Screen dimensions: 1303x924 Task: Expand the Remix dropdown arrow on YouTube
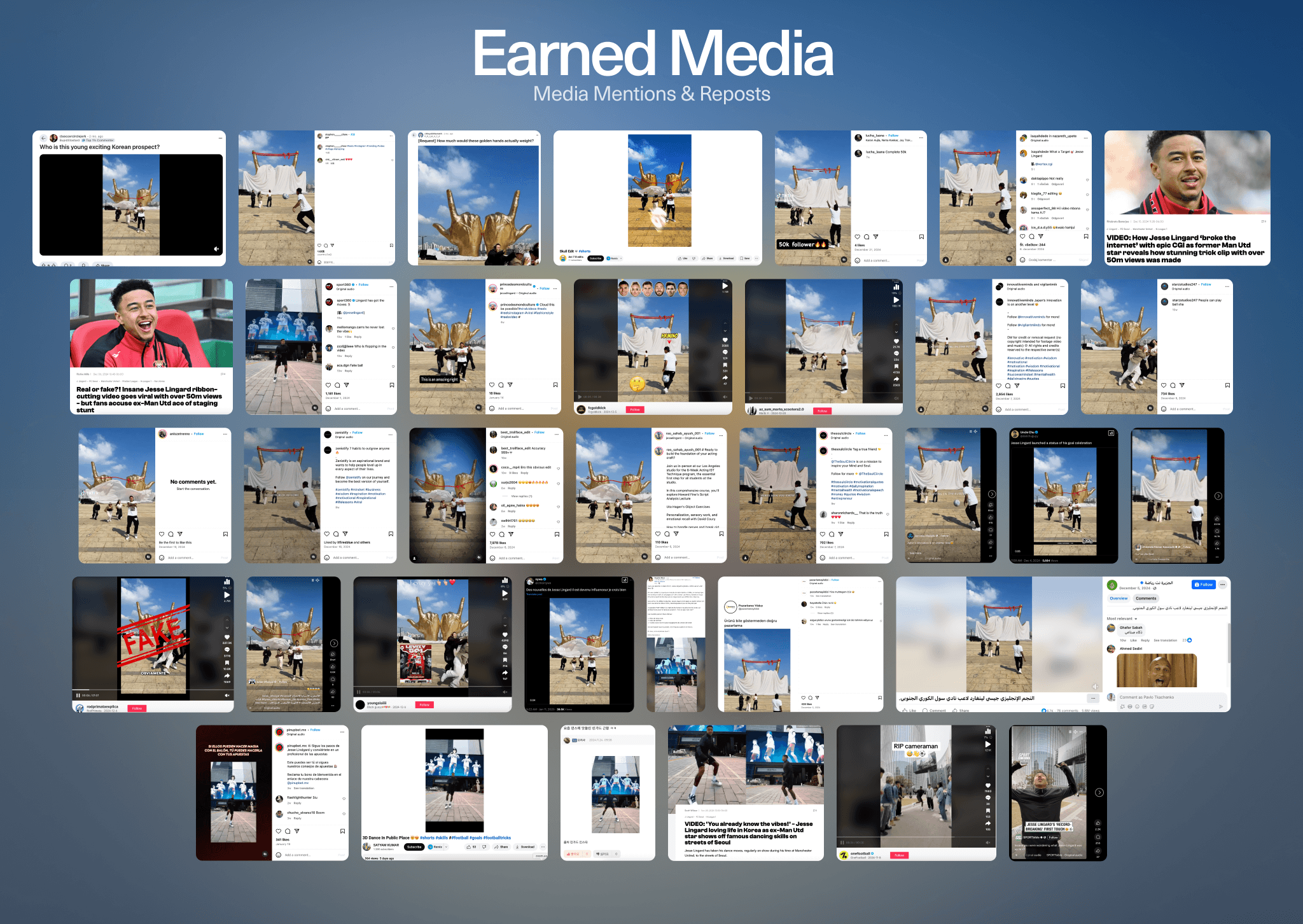coord(447,847)
